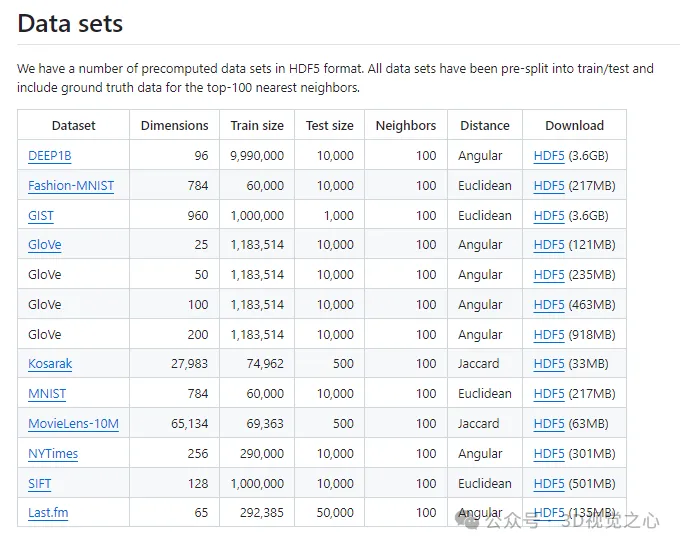This screenshot has height=547, width=681.
Task: Download the Kosarak 33MB HDF5 file
Action: [x=549, y=364]
